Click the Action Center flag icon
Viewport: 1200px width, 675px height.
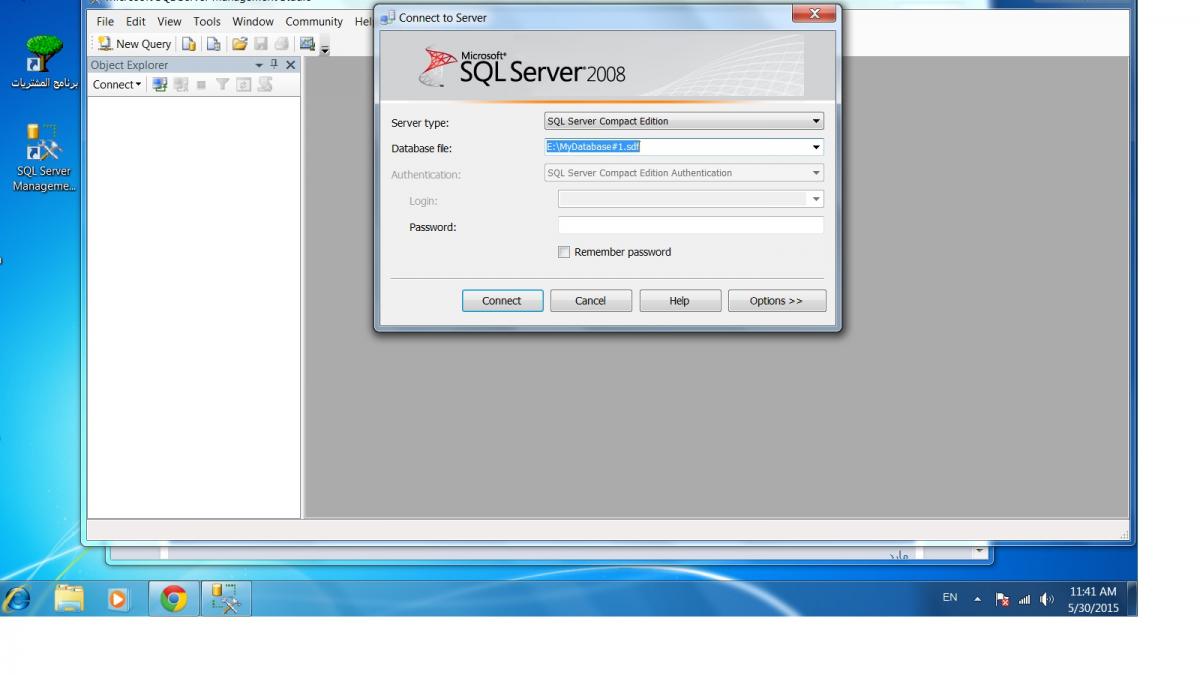(x=1003, y=600)
